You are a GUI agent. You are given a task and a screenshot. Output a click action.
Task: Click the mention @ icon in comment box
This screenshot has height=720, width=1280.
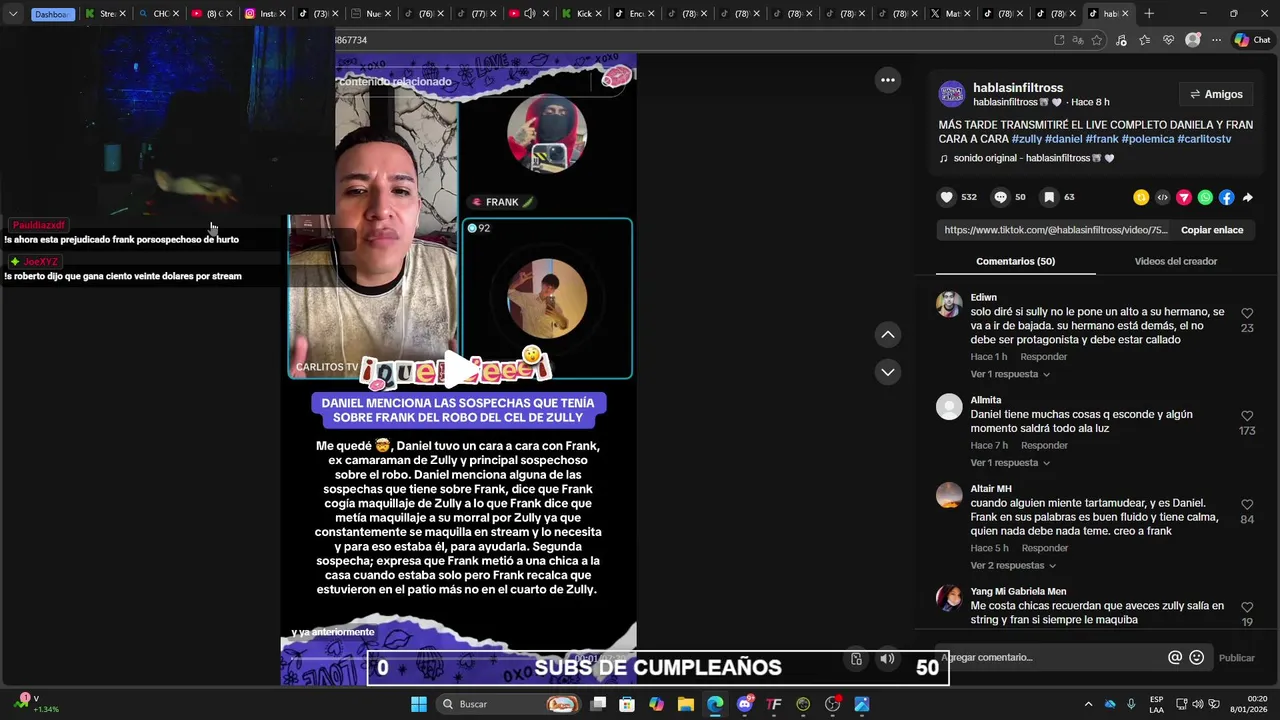1175,657
